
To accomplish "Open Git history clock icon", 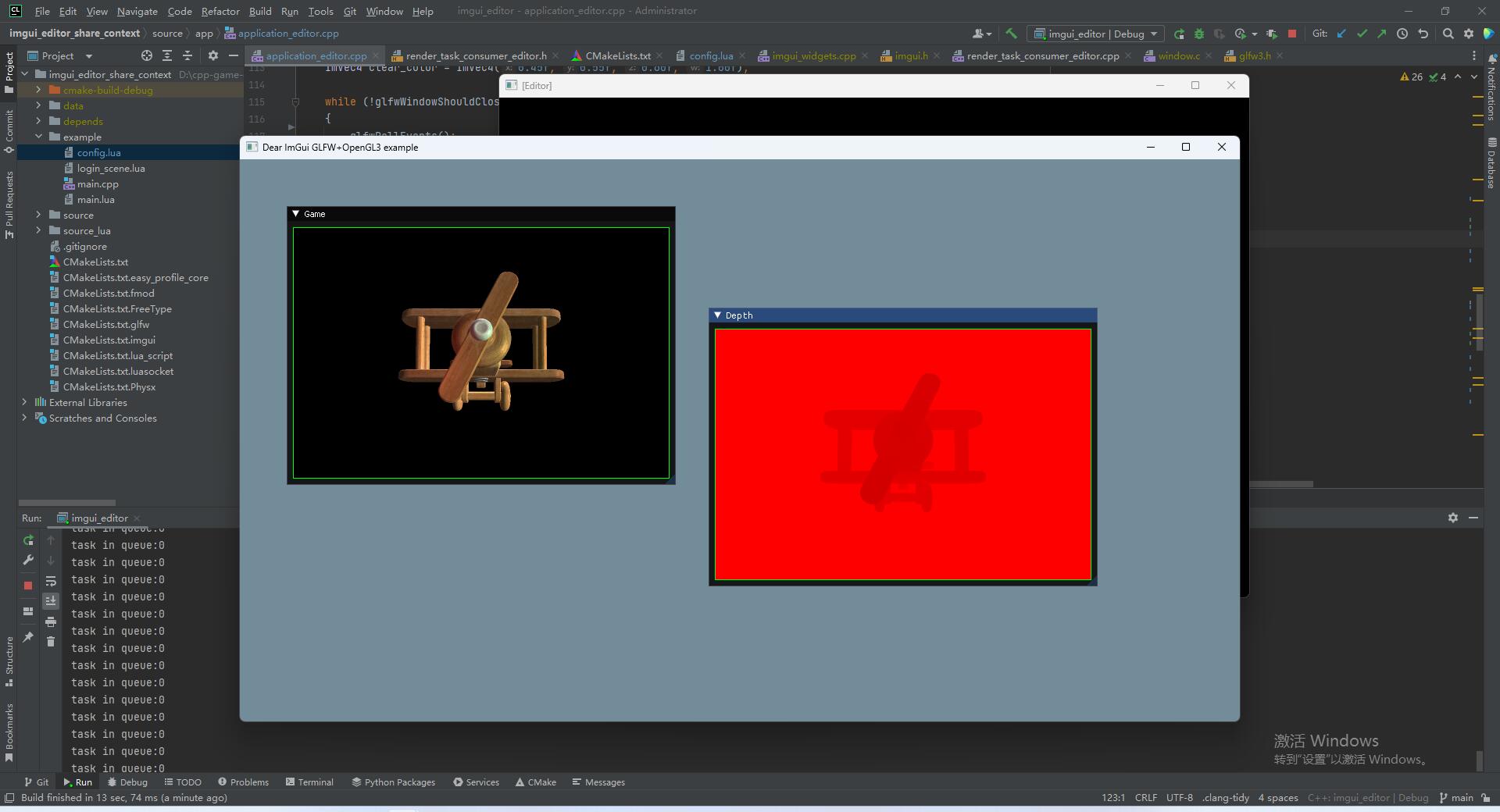I will coord(1402,34).
